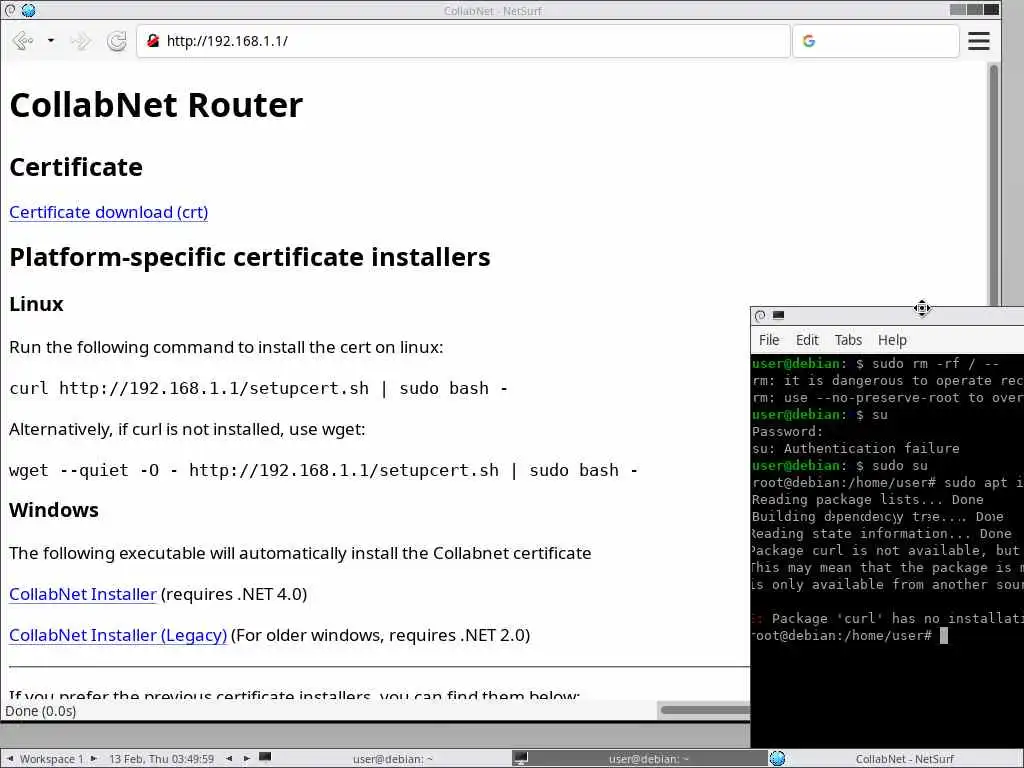
Task: Click the Workspace 1 label in taskbar
Action: [52, 759]
